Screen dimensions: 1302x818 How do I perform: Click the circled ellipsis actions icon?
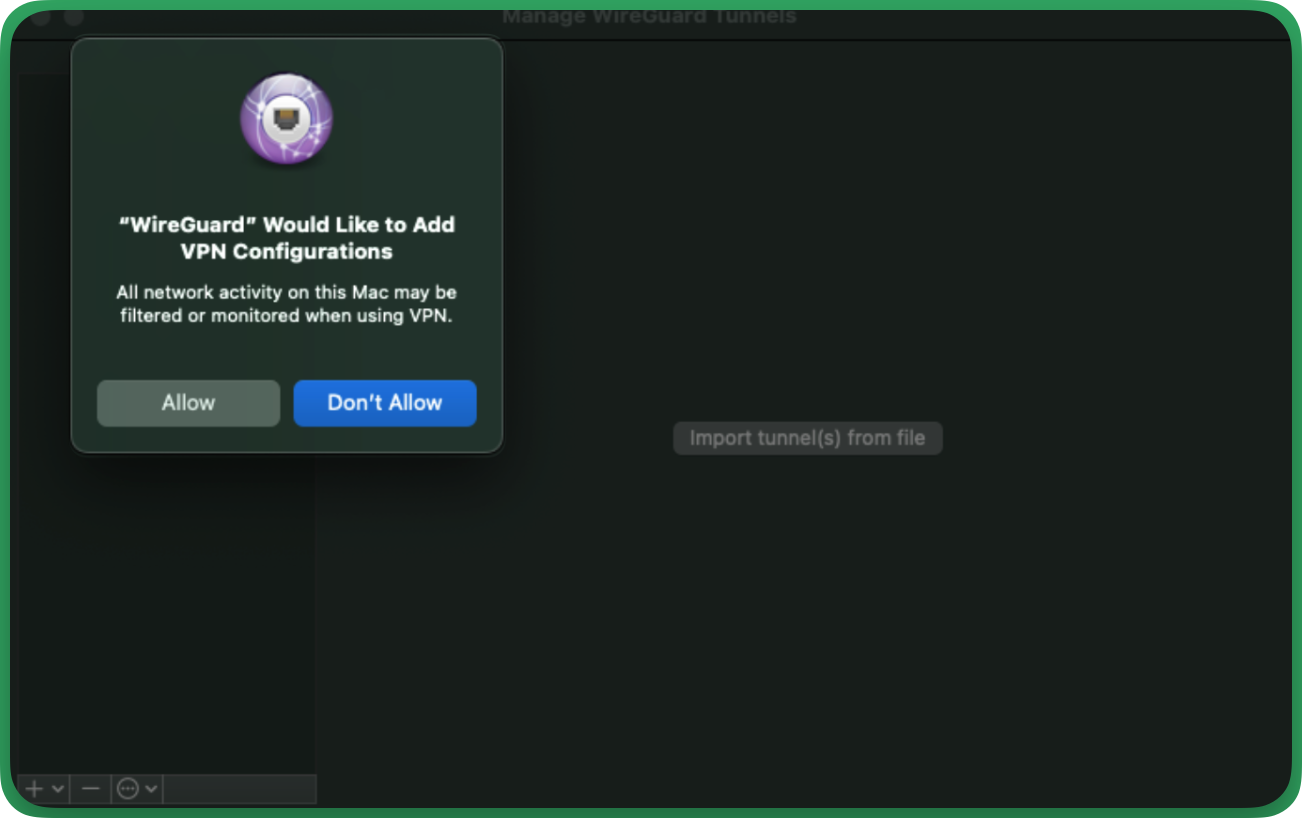click(127, 789)
